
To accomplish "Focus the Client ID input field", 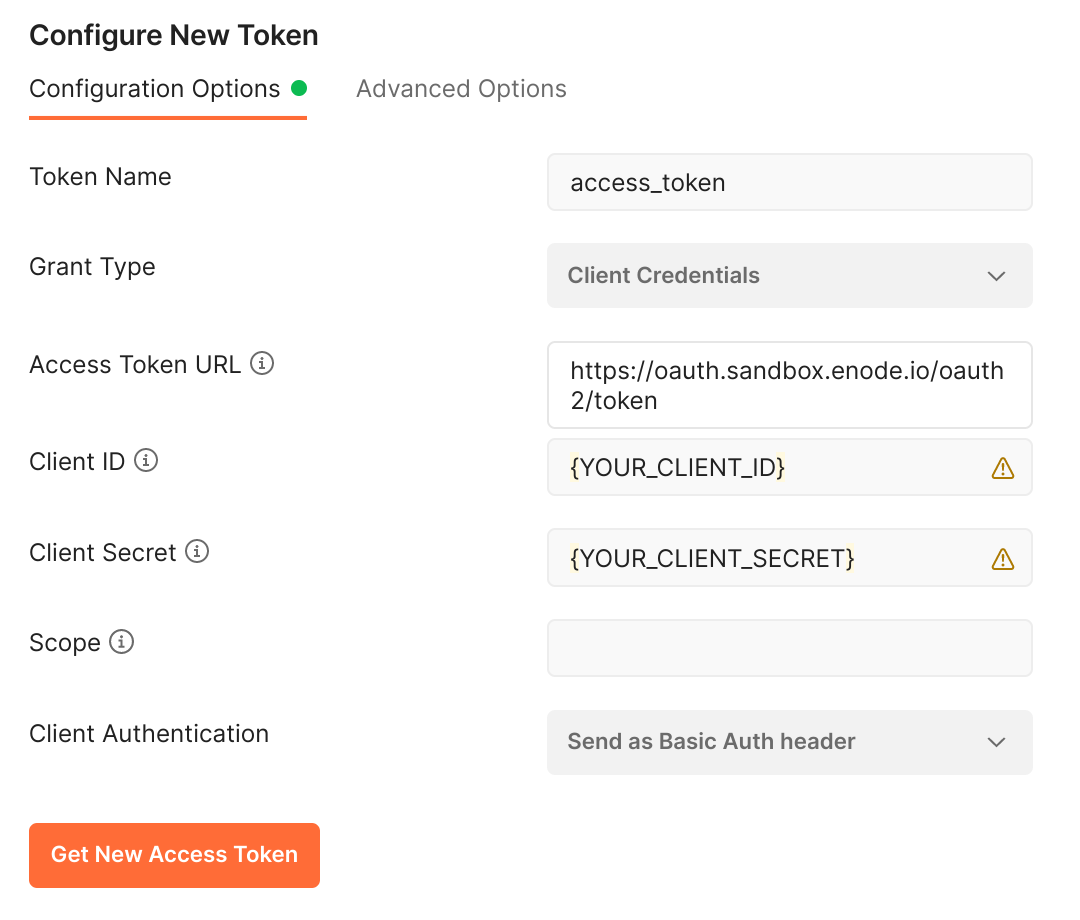I will pos(770,467).
